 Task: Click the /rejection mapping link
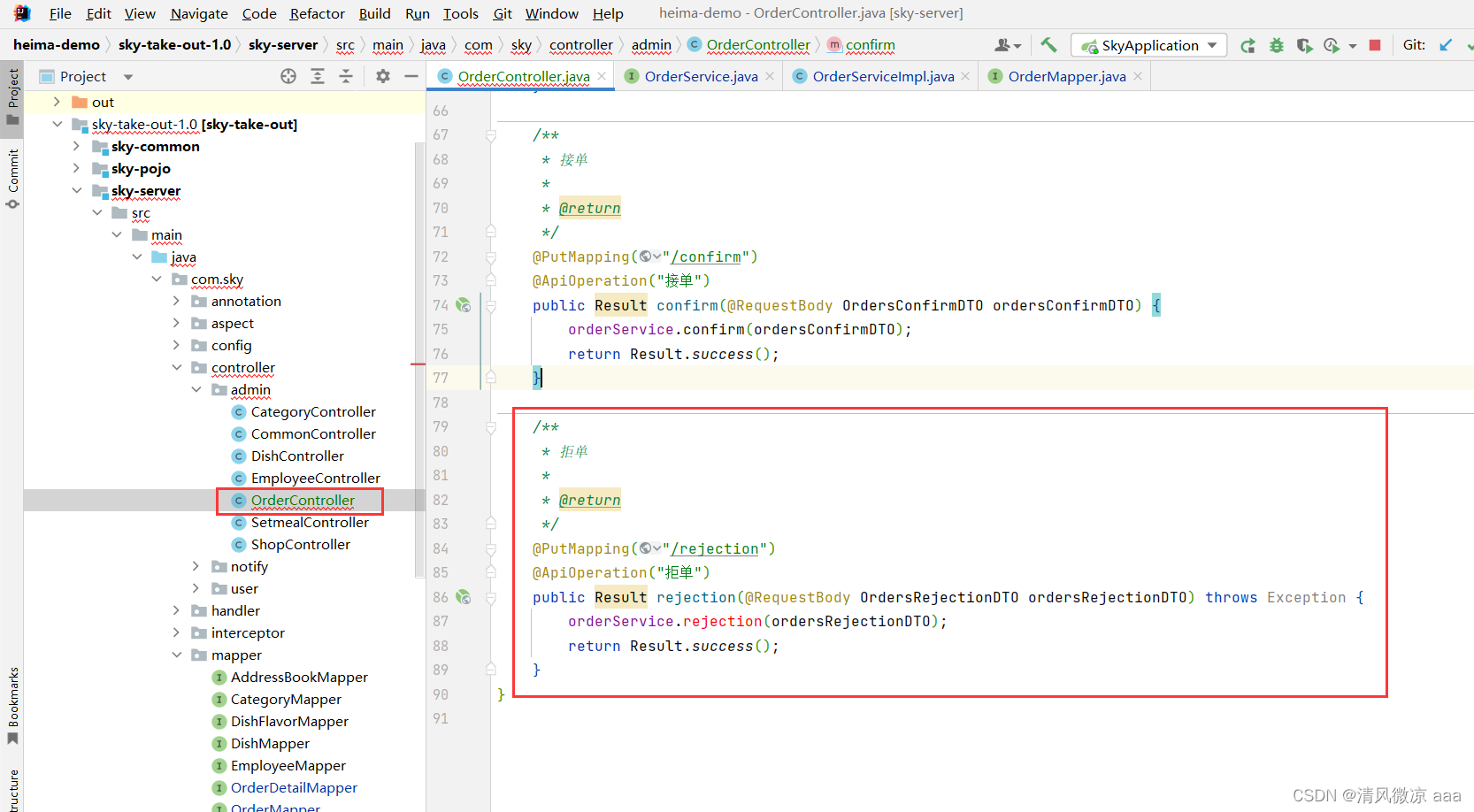pos(715,548)
